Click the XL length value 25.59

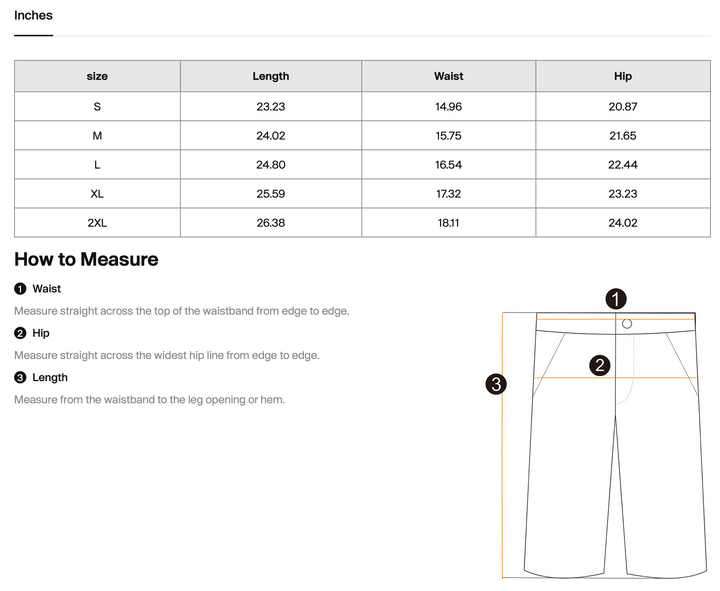coord(271,194)
